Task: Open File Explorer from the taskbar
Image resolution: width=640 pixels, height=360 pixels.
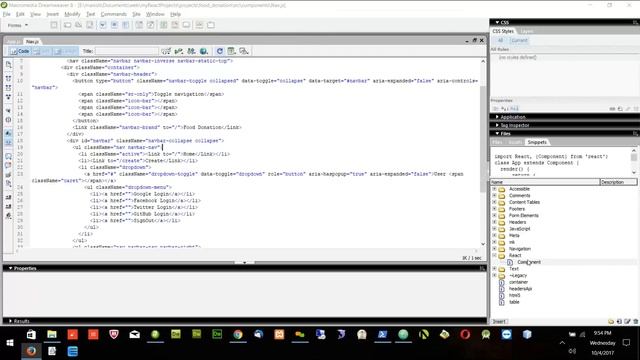Action: [x=52, y=335]
